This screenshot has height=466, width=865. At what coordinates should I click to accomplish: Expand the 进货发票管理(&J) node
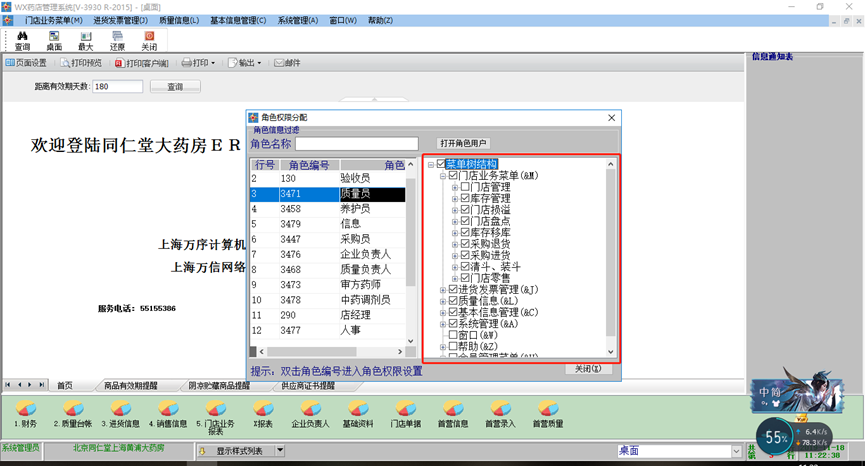[442, 290]
